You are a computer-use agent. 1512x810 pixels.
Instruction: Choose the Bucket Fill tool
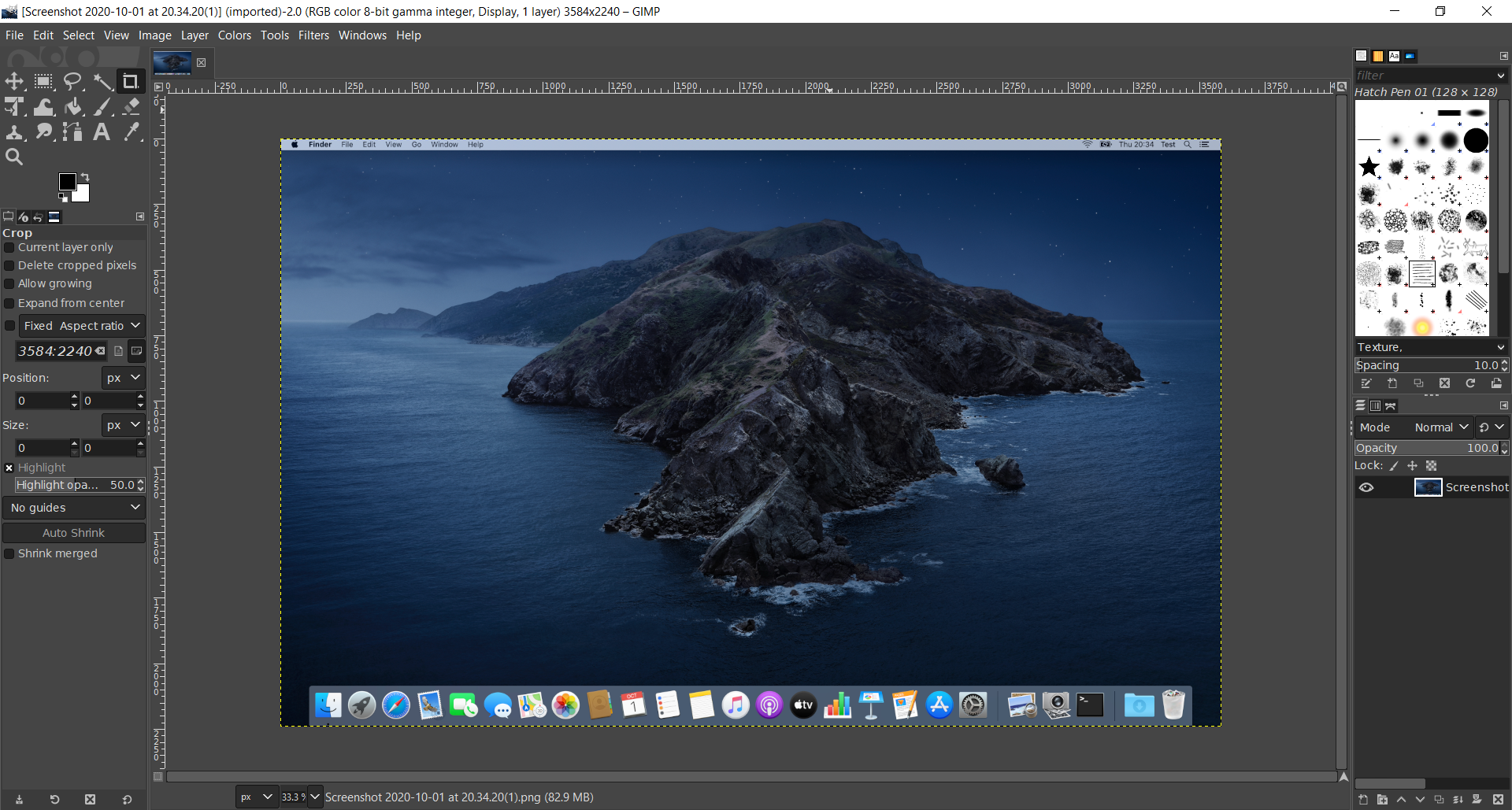point(73,106)
